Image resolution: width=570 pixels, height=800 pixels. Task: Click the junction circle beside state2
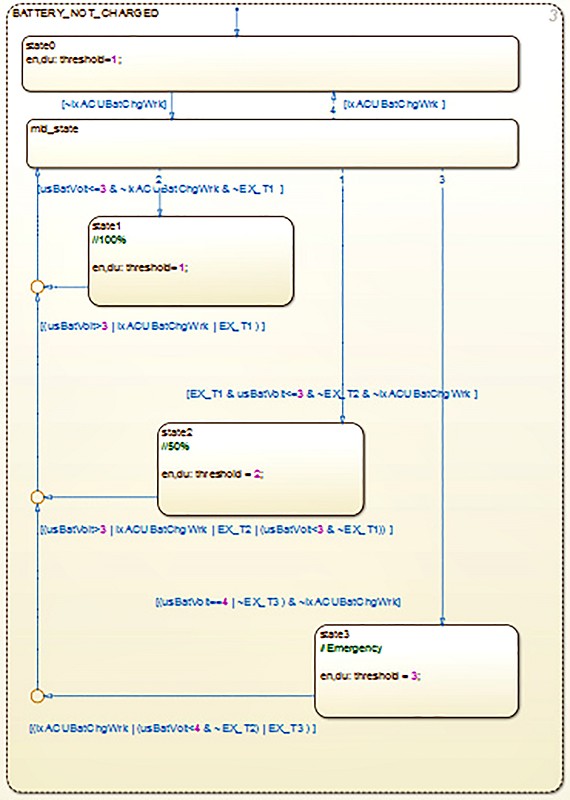(x=38, y=496)
